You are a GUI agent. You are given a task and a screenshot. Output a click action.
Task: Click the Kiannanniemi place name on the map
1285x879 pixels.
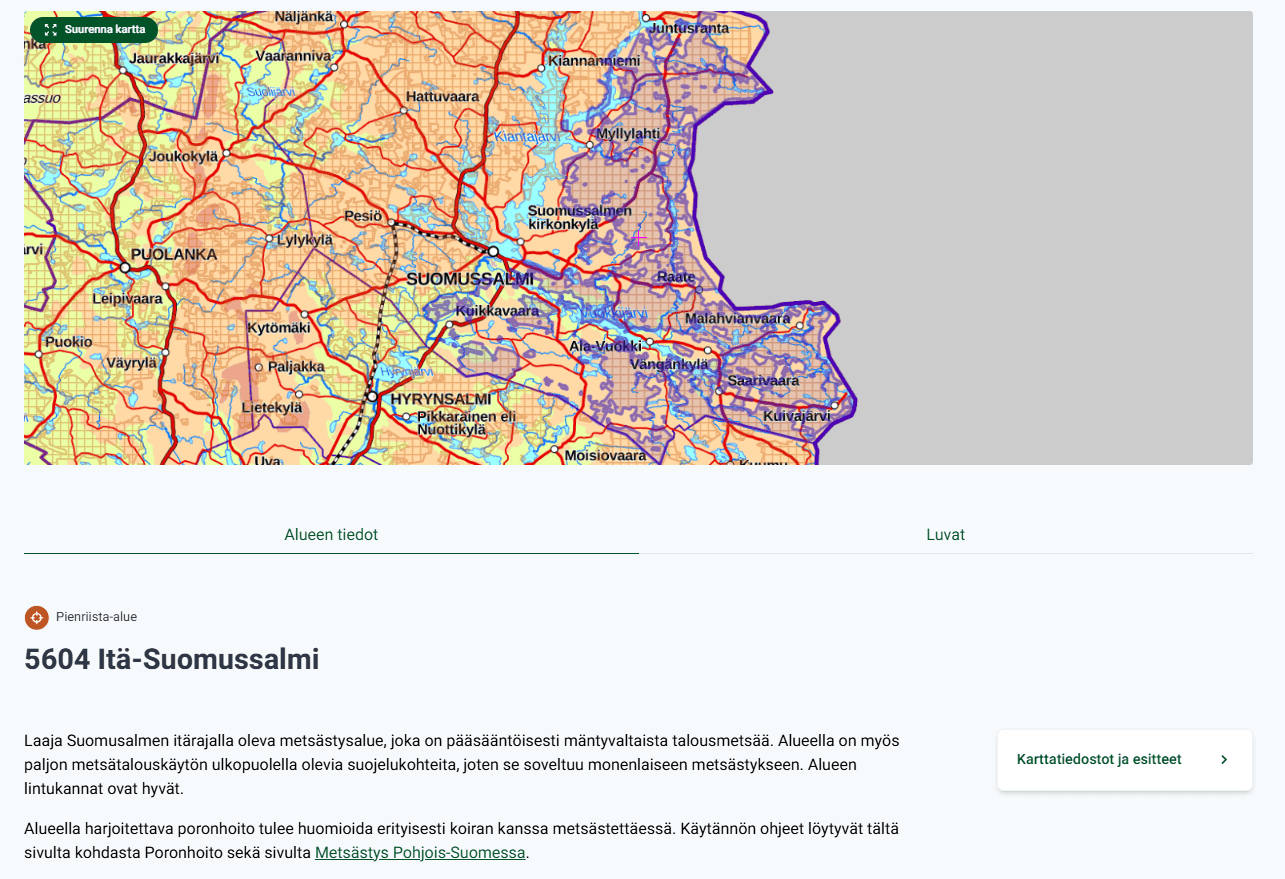point(594,62)
